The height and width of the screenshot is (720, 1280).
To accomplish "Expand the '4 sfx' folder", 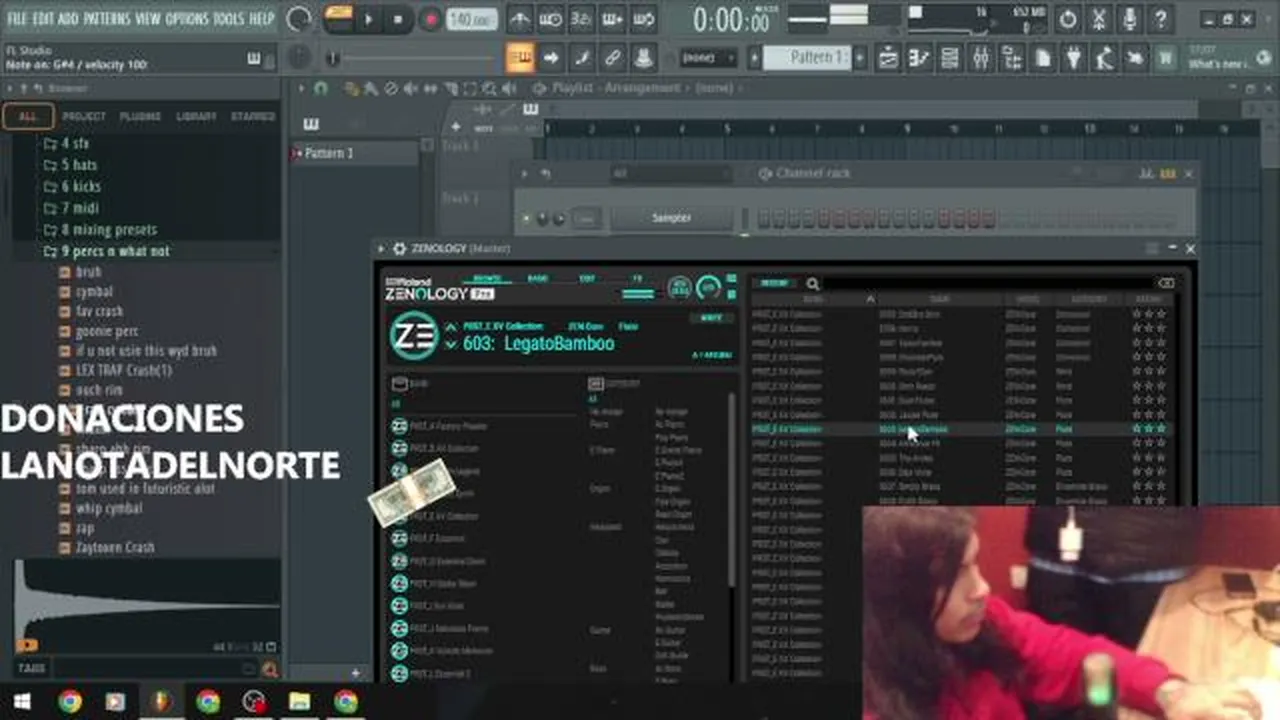I will point(66,143).
